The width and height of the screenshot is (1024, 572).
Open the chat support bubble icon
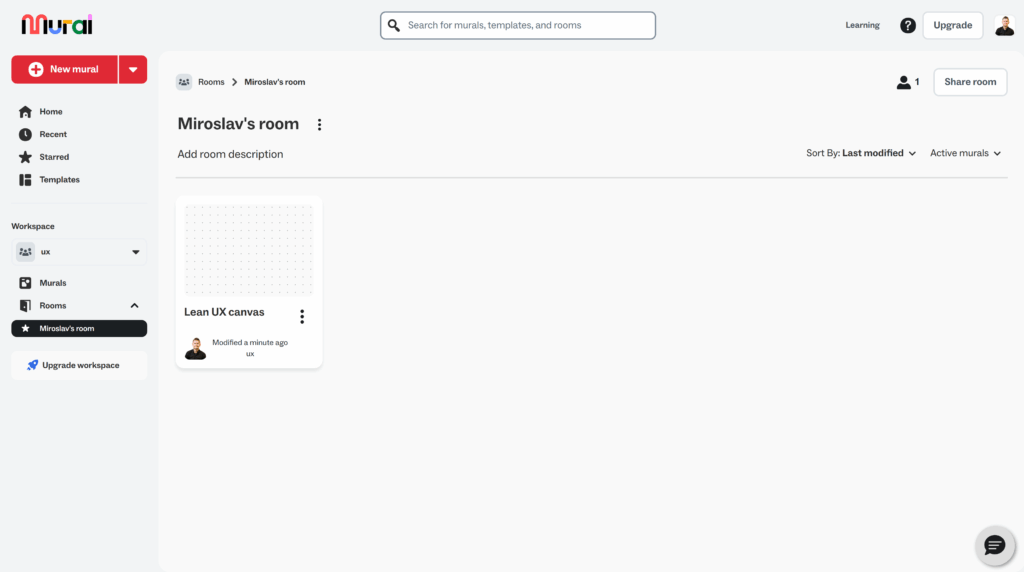[x=994, y=545]
